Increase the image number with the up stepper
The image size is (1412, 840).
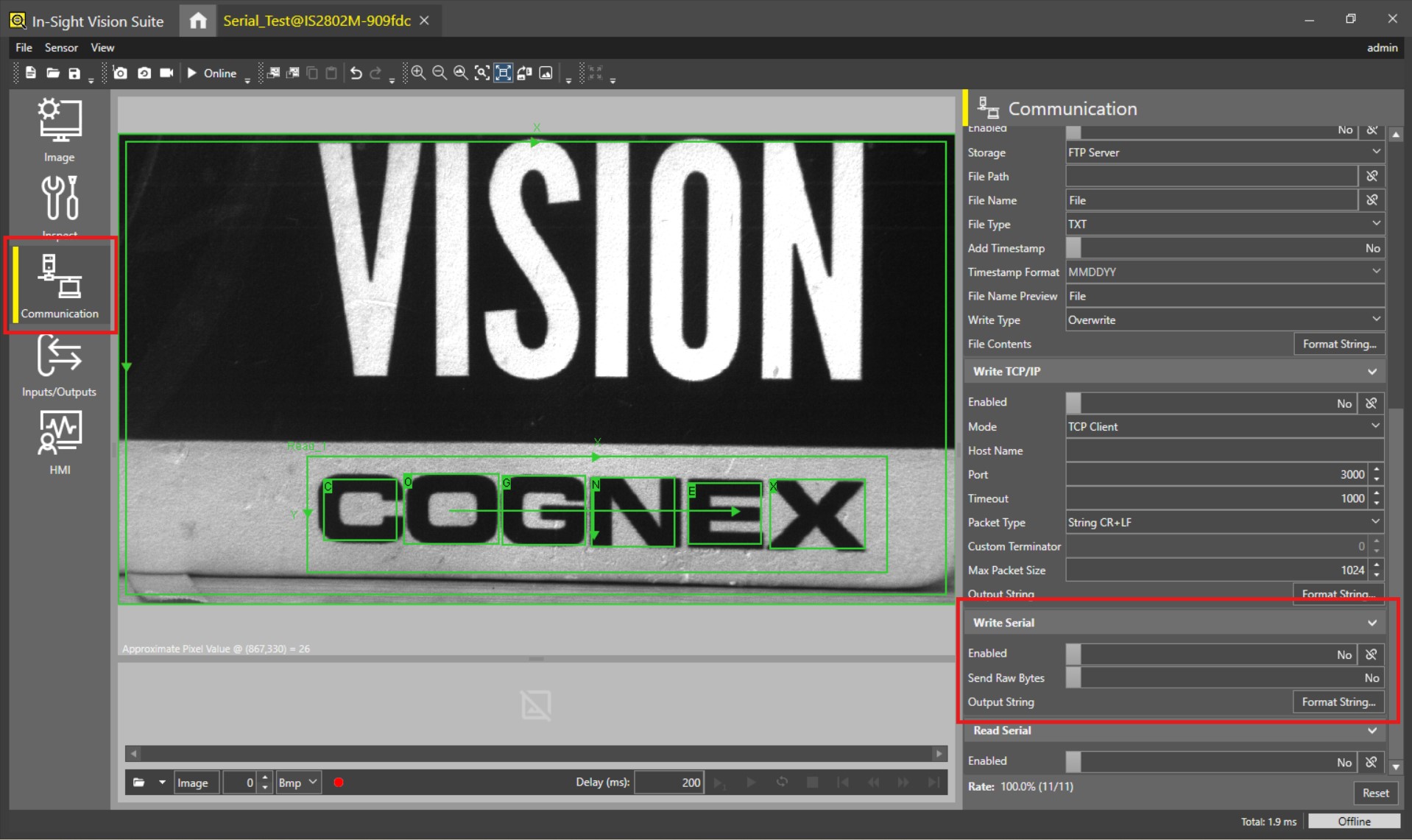click(265, 777)
